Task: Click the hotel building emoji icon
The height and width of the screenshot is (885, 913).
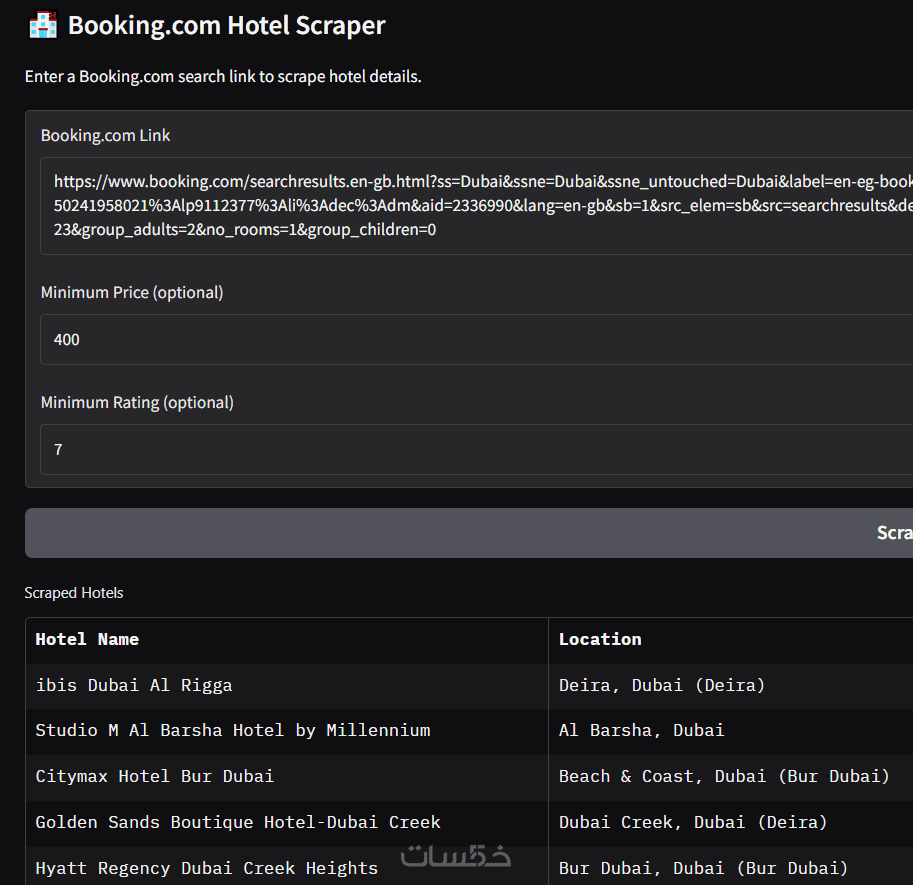Action: coord(43,25)
